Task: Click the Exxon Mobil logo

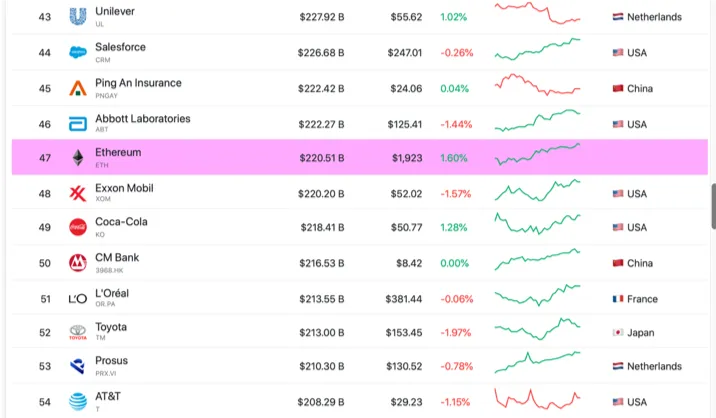Action: pos(78,194)
